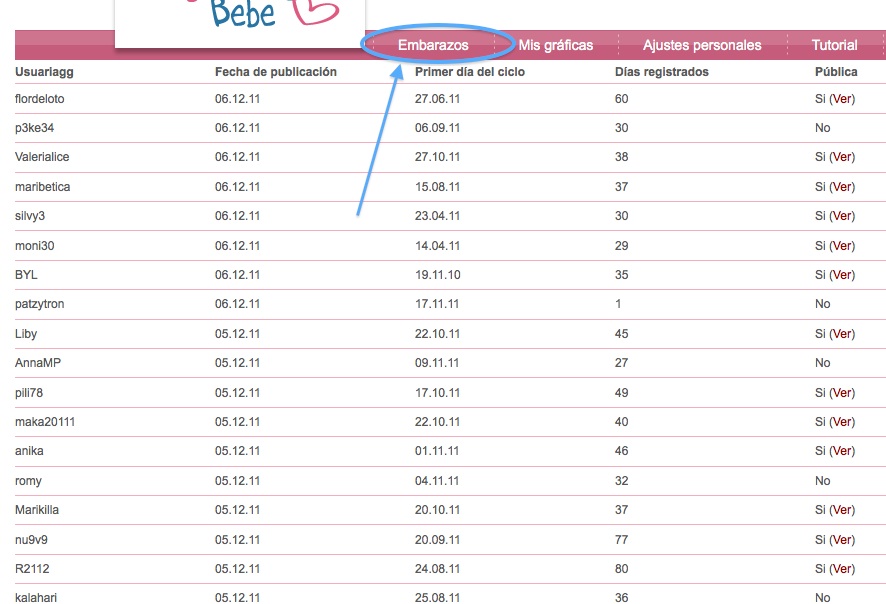The image size is (886, 604).
Task: Switch to Mis gráficas tab
Action: (556, 45)
